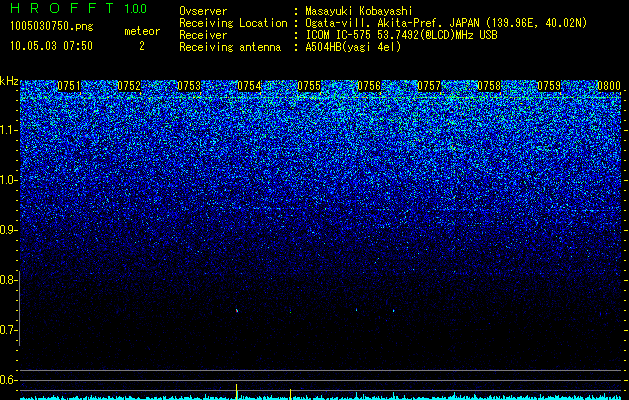Click the 0757 time marker
629x400 pixels.
coord(429,86)
